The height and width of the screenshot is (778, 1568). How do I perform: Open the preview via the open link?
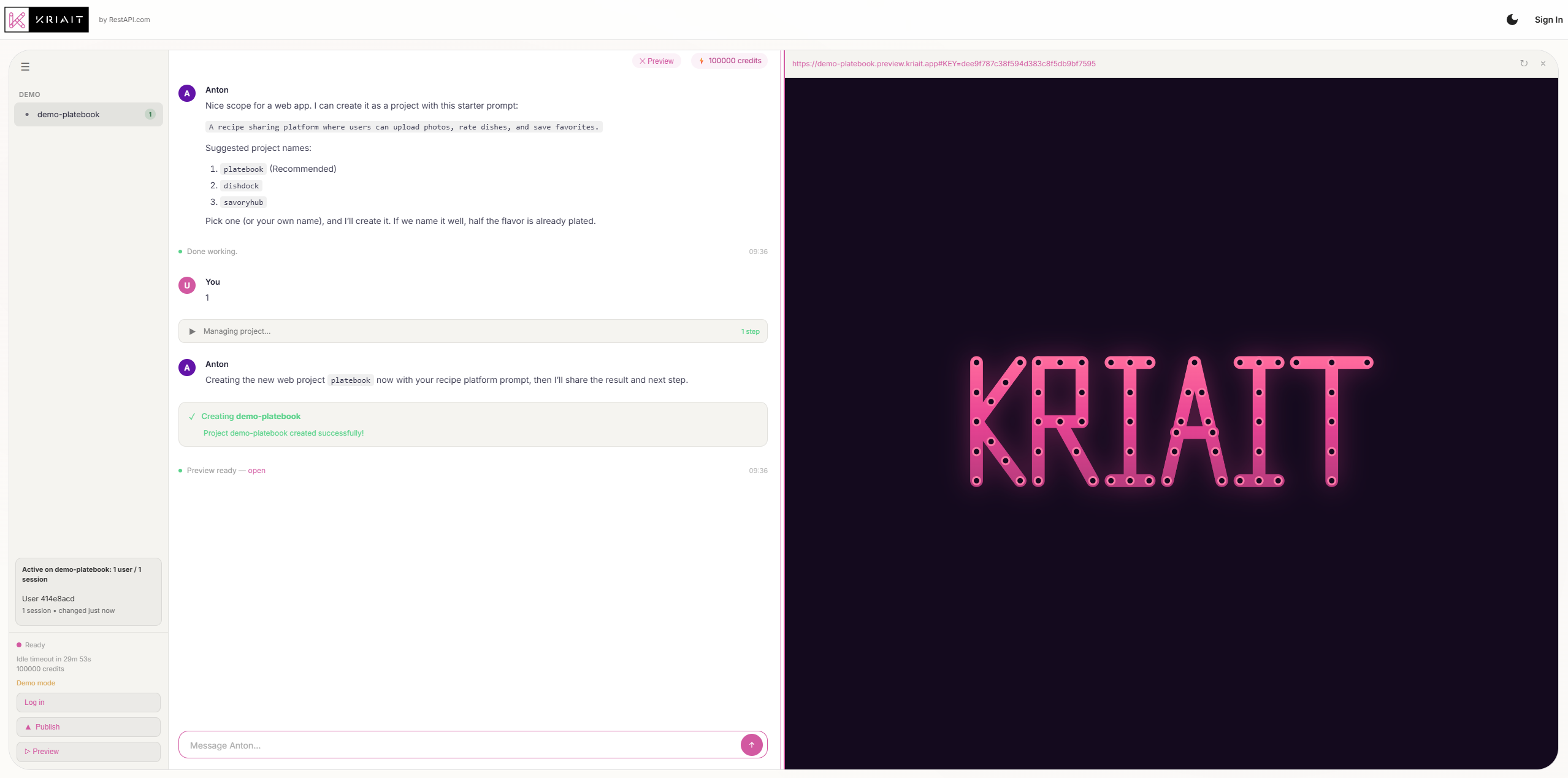256,471
